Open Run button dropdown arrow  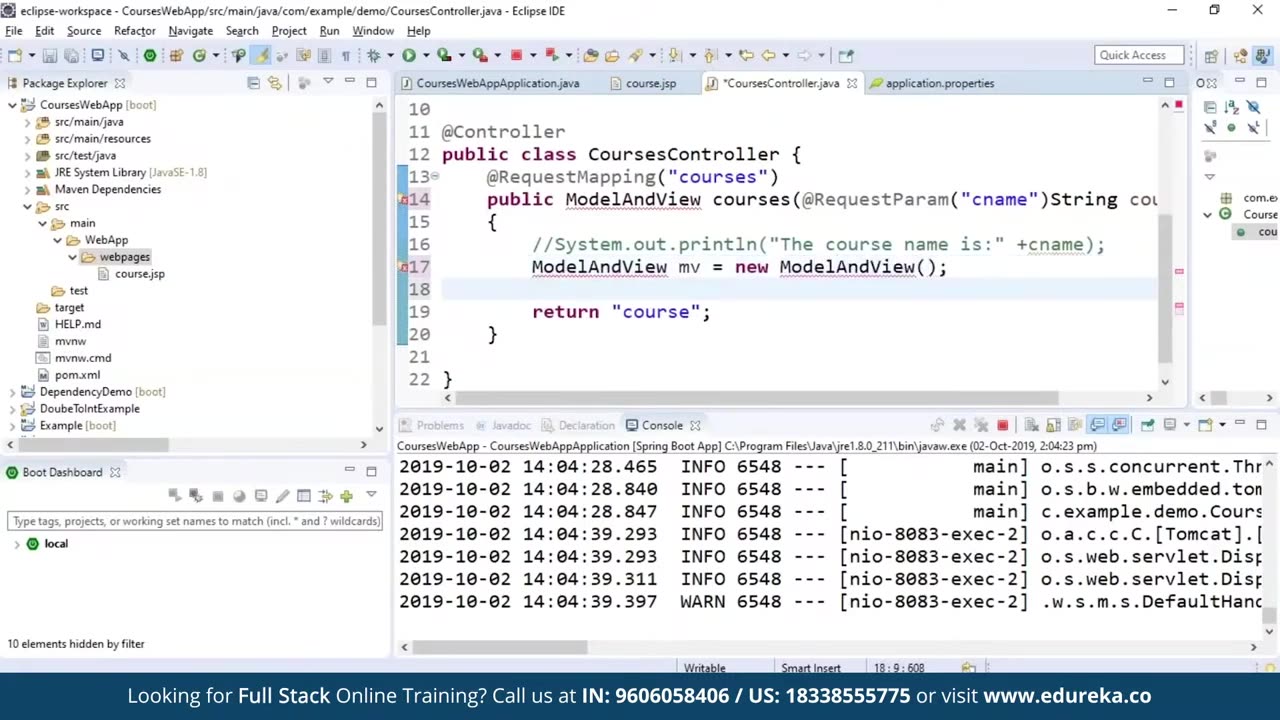point(426,55)
